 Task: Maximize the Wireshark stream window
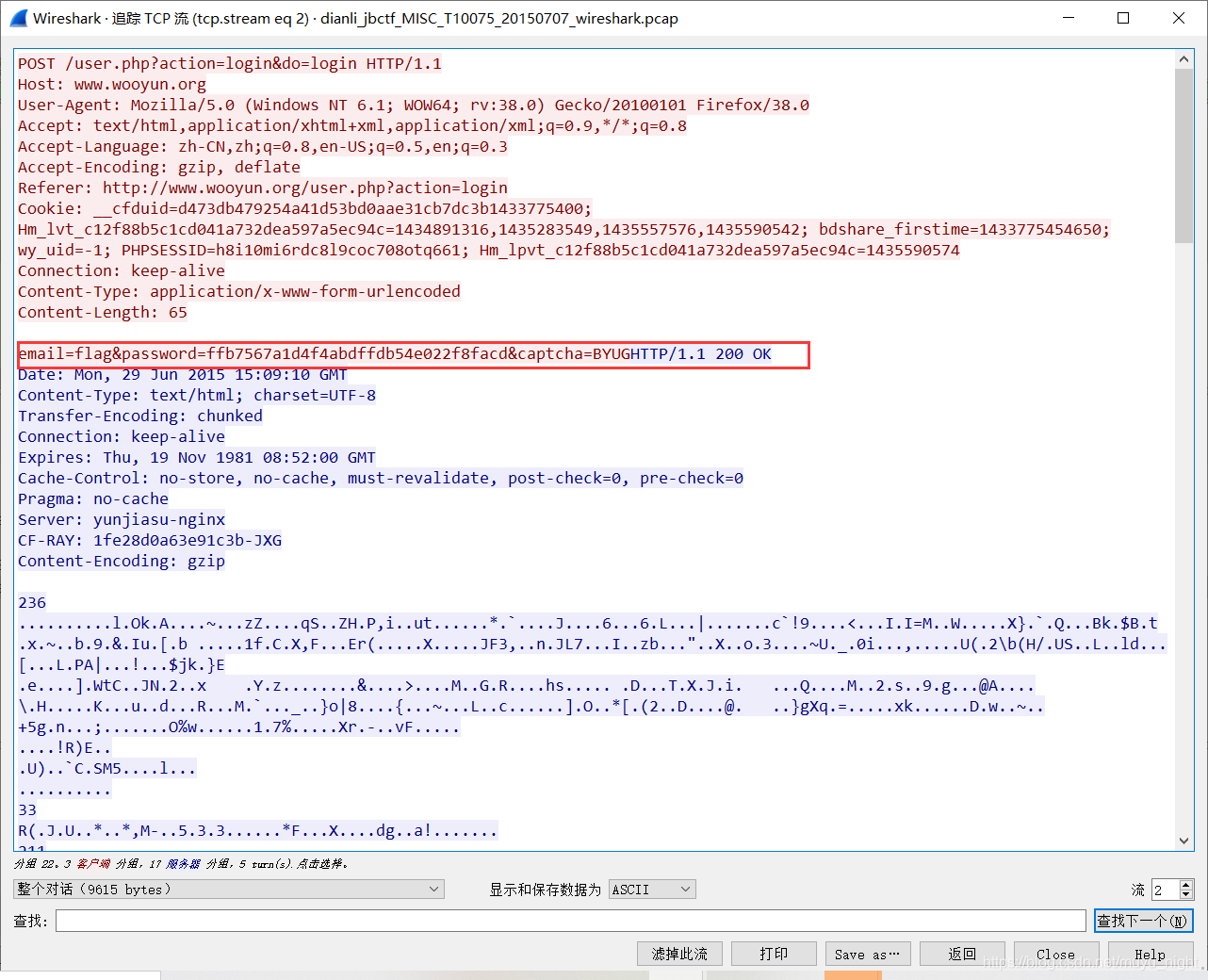coord(1123,18)
